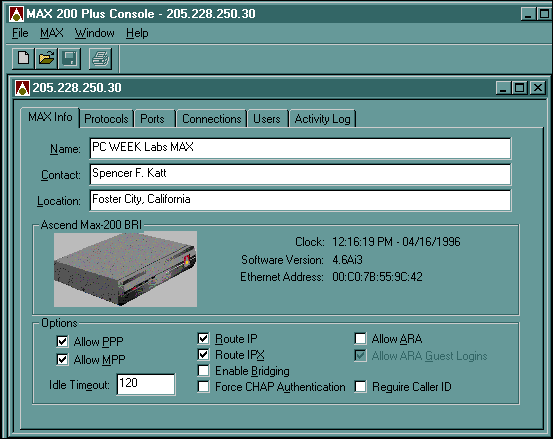The height and width of the screenshot is (439, 553).
Task: Check Force CHAP Authentication
Action: click(203, 386)
